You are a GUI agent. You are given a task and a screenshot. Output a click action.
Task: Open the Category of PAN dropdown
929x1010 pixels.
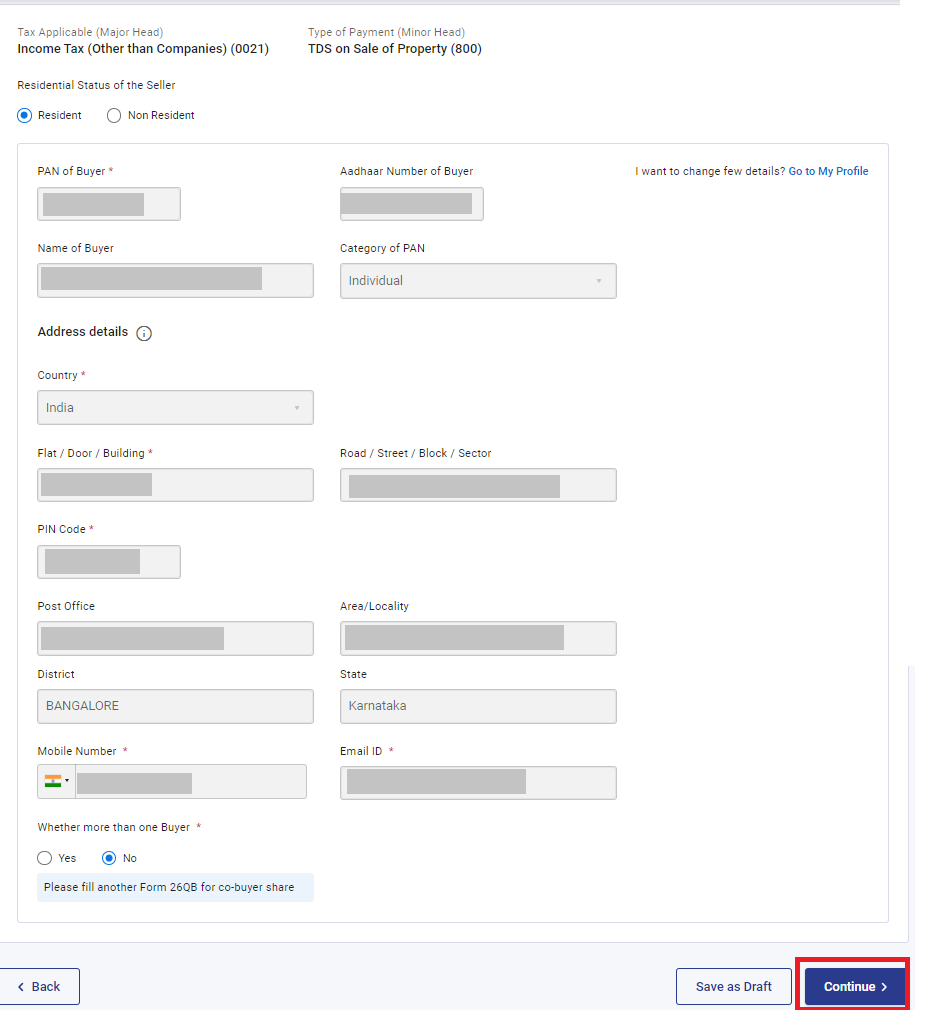(478, 281)
